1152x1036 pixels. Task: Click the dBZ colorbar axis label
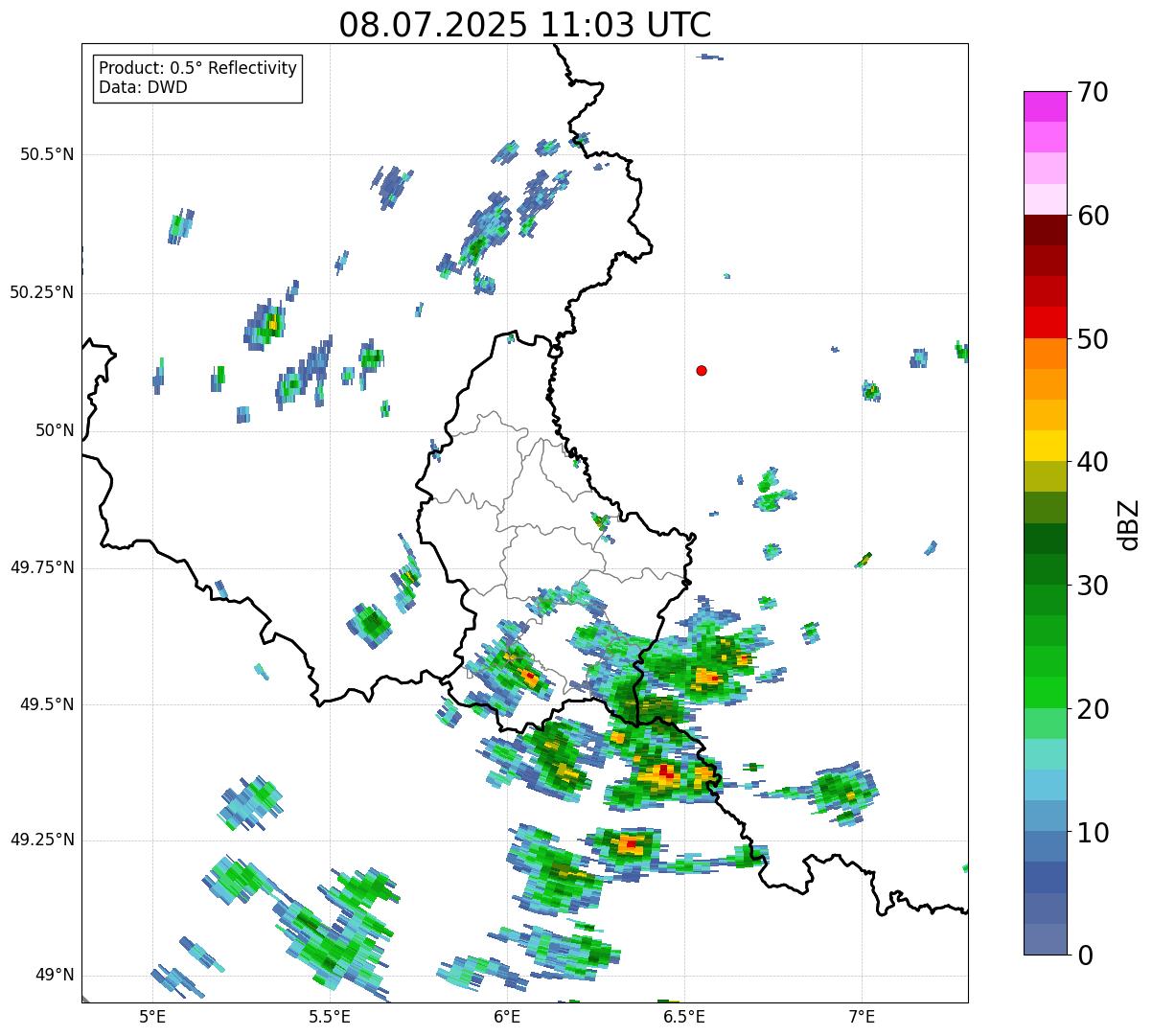pos(1129,524)
